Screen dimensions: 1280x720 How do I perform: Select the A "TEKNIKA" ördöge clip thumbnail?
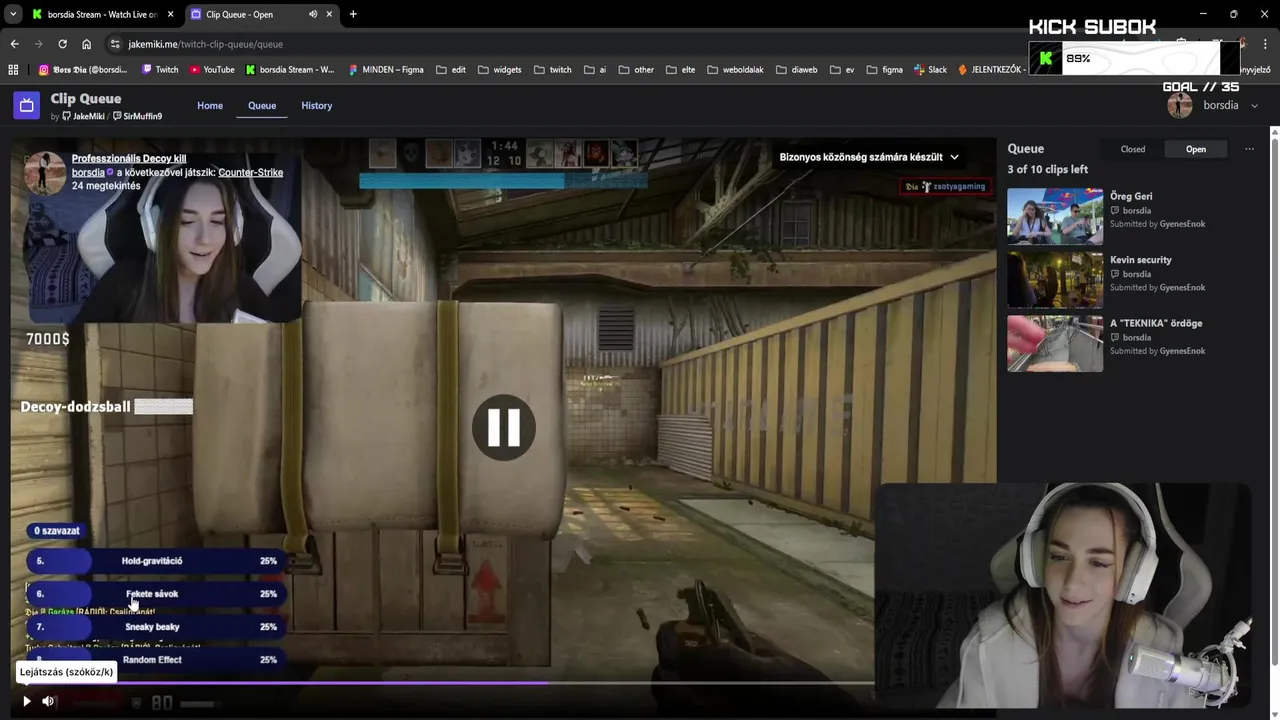coord(1055,343)
